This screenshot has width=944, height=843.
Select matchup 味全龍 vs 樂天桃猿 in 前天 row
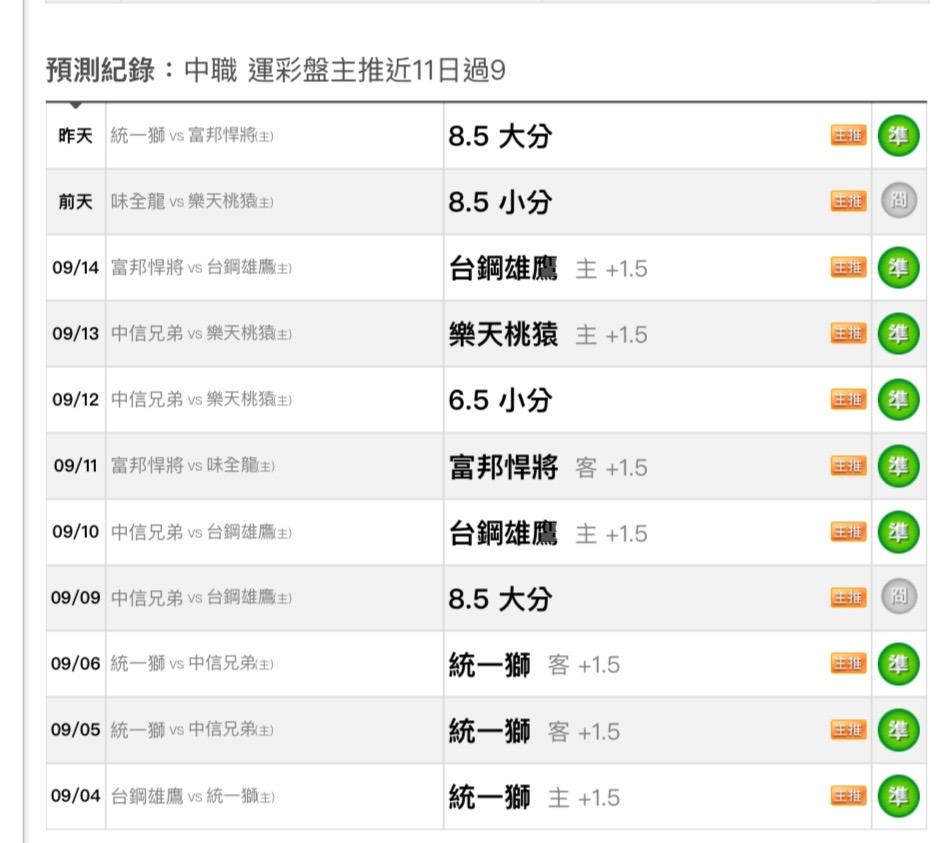[x=191, y=201]
